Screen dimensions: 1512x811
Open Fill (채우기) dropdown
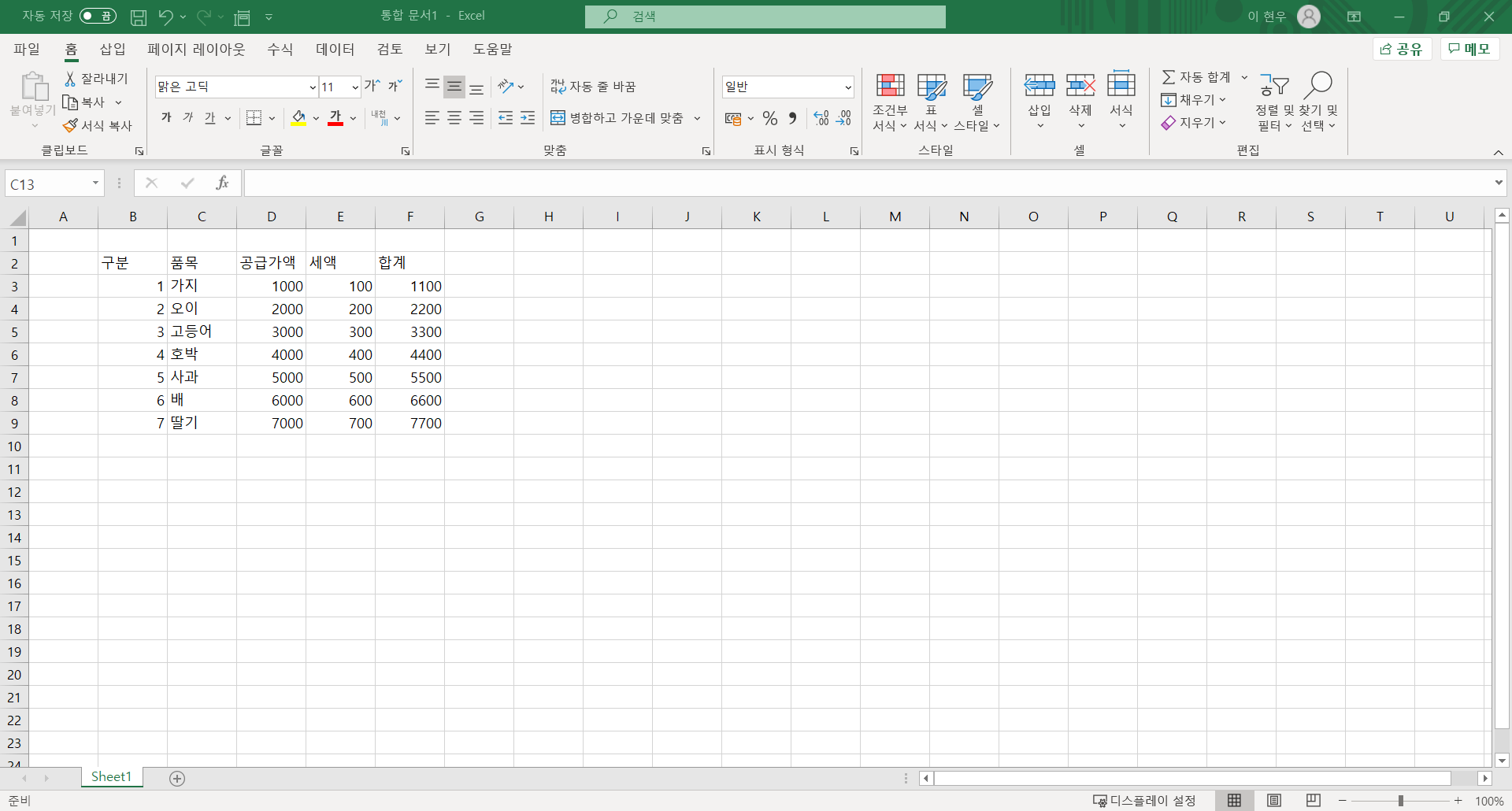(x=1194, y=100)
